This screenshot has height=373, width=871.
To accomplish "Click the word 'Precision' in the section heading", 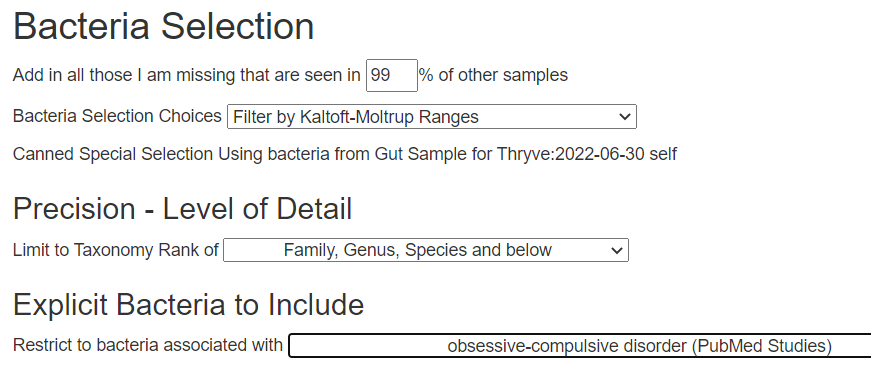I will (x=74, y=209).
